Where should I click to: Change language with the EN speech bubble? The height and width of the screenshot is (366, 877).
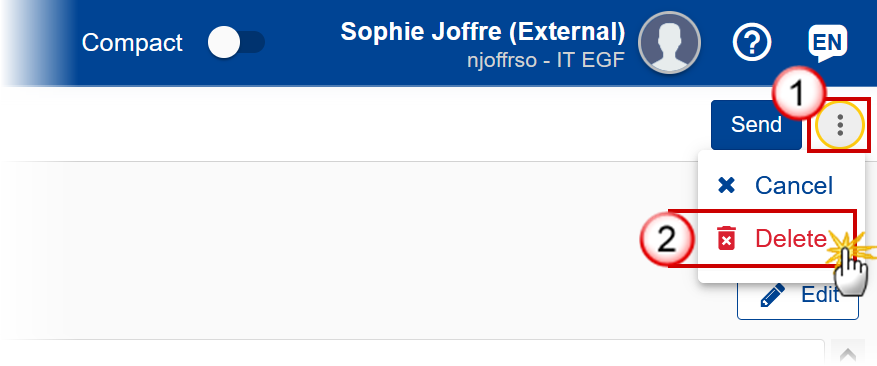click(x=827, y=43)
